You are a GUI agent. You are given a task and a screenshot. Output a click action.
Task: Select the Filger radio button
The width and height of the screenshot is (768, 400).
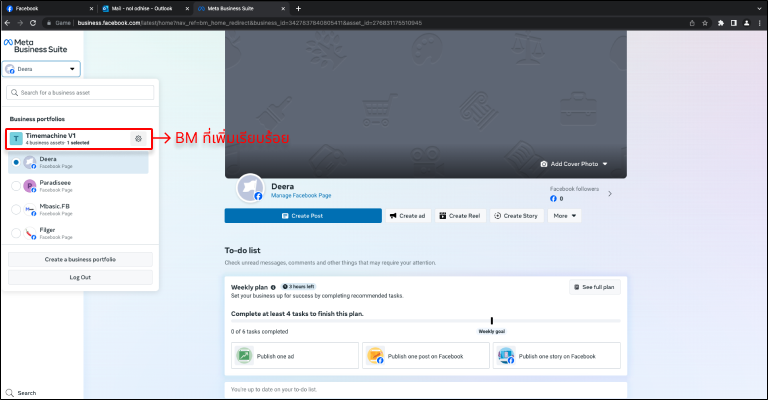(x=16, y=233)
